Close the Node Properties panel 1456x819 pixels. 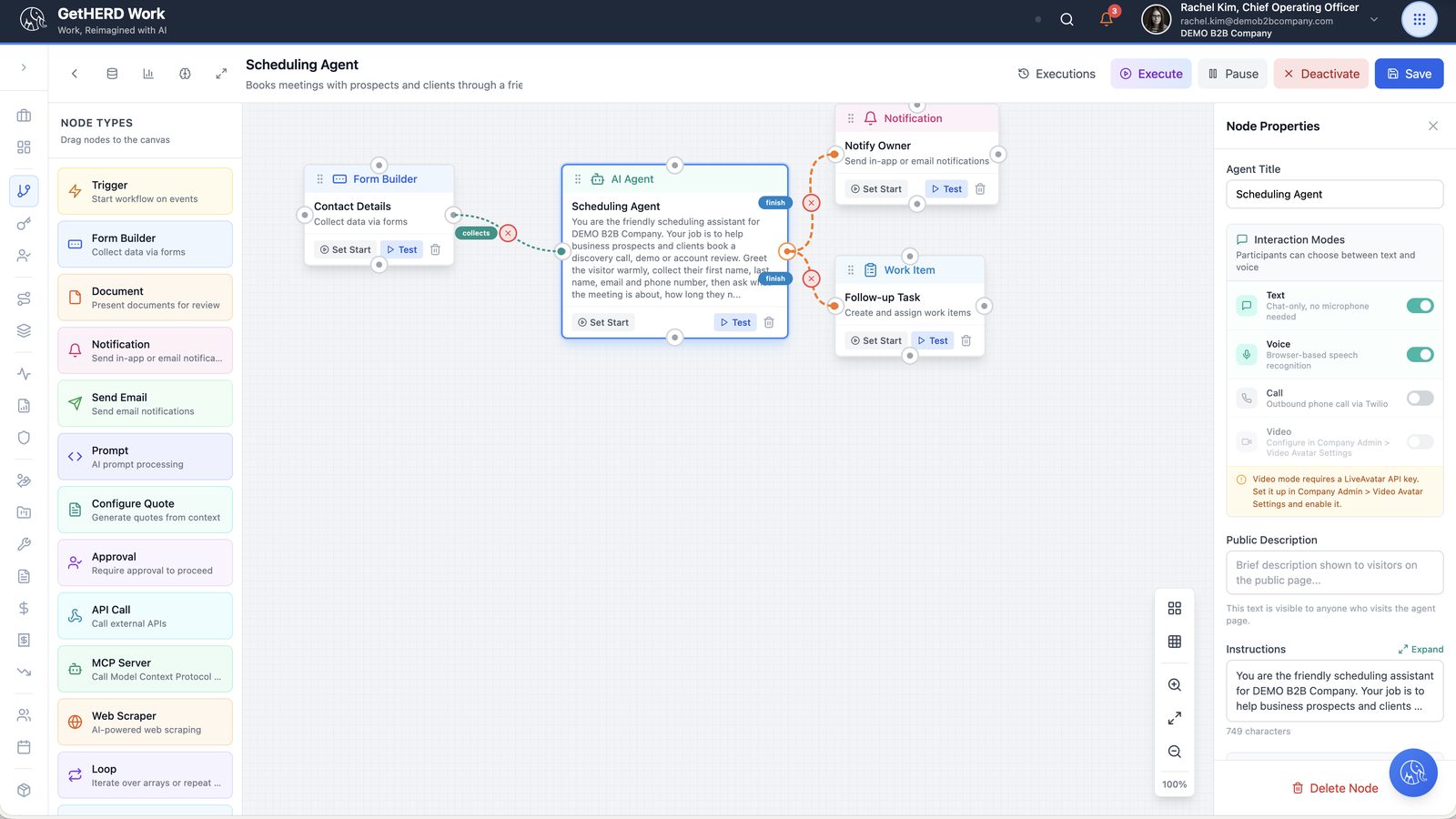click(1433, 126)
